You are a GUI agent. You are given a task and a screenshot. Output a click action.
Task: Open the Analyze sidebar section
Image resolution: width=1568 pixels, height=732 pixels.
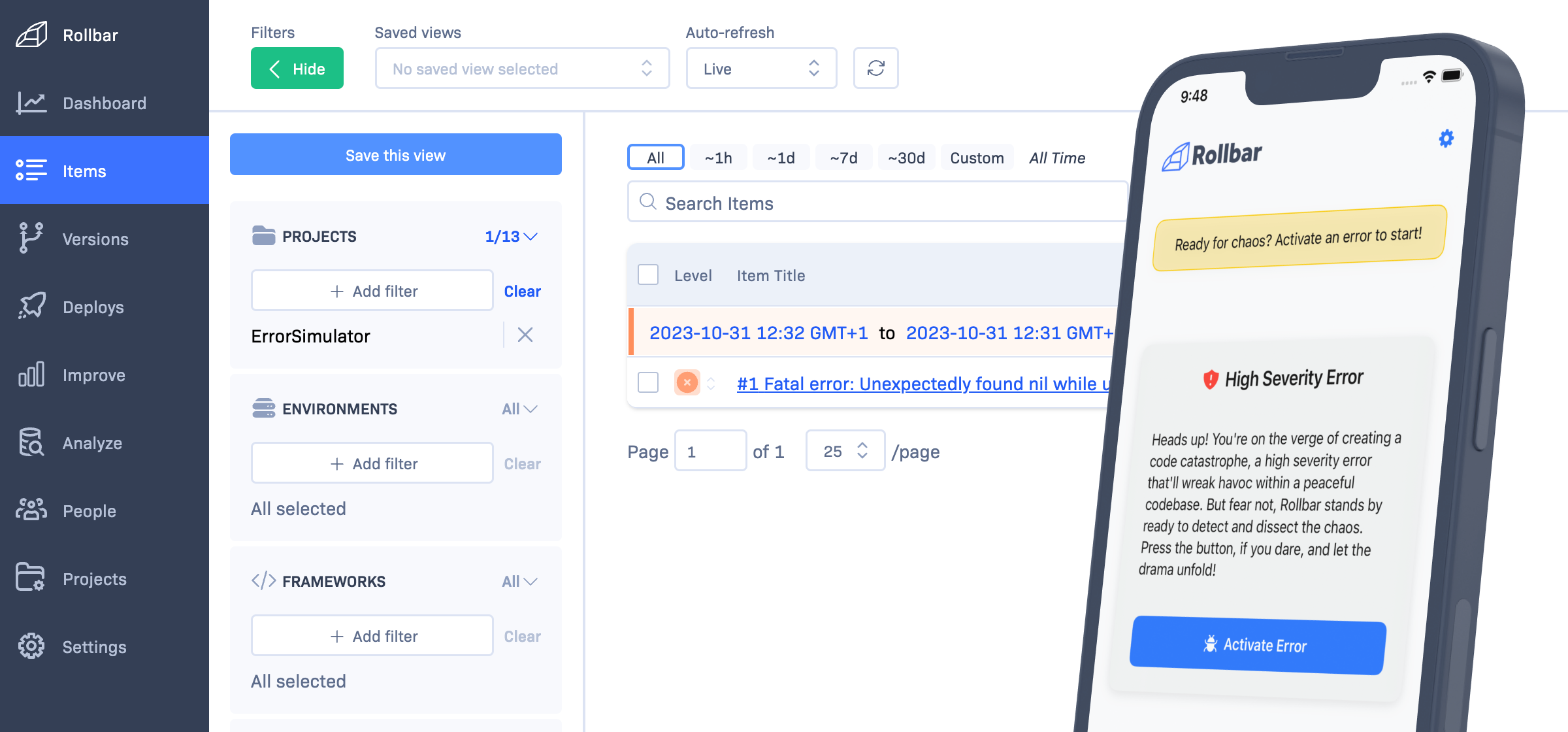[x=92, y=442]
